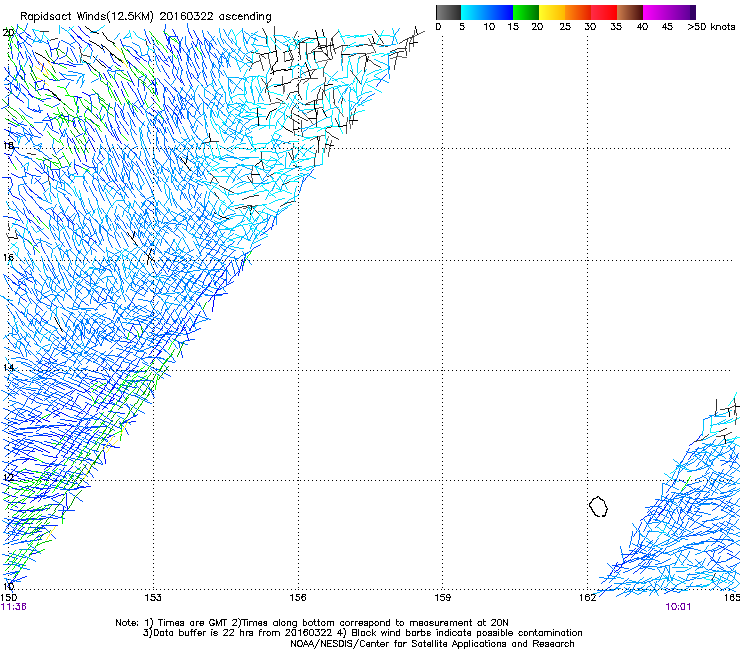Image resolution: width=740 pixels, height=650 pixels.
Task: Click the note 'Data buffer is 22 hrs'
Action: point(205,633)
